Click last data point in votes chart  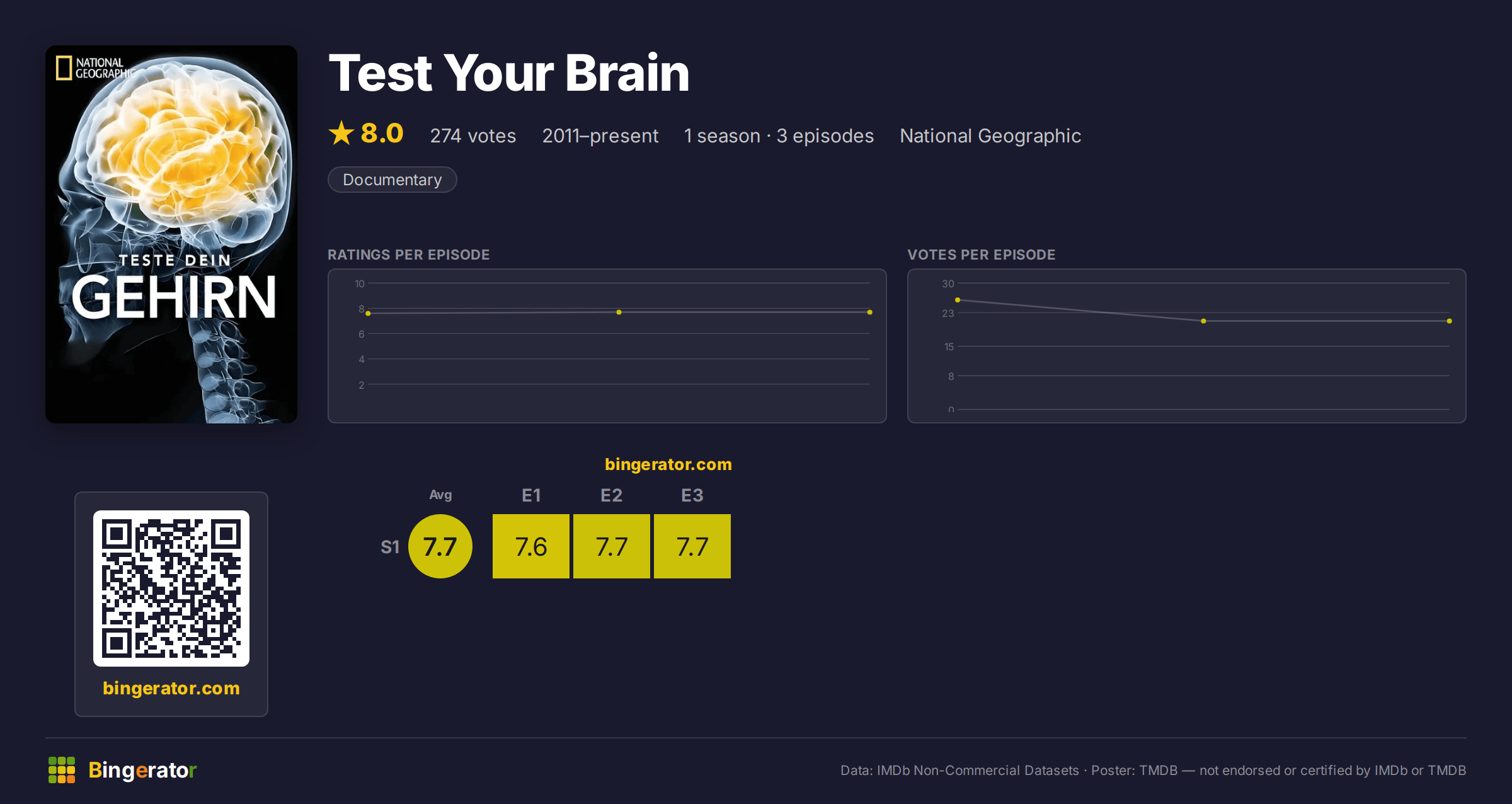pos(1450,321)
